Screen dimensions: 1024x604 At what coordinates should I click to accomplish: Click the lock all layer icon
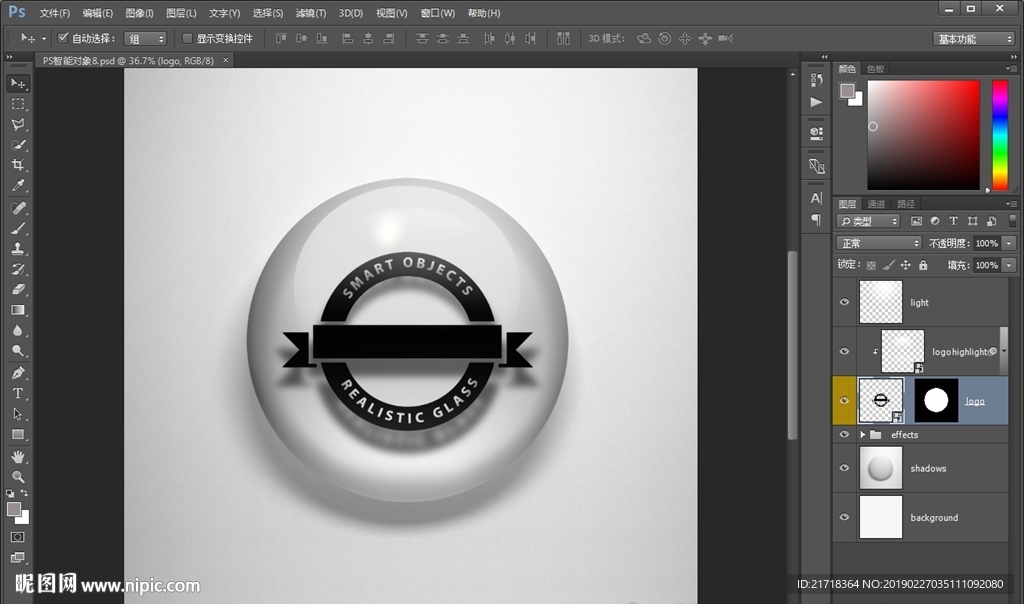[922, 265]
